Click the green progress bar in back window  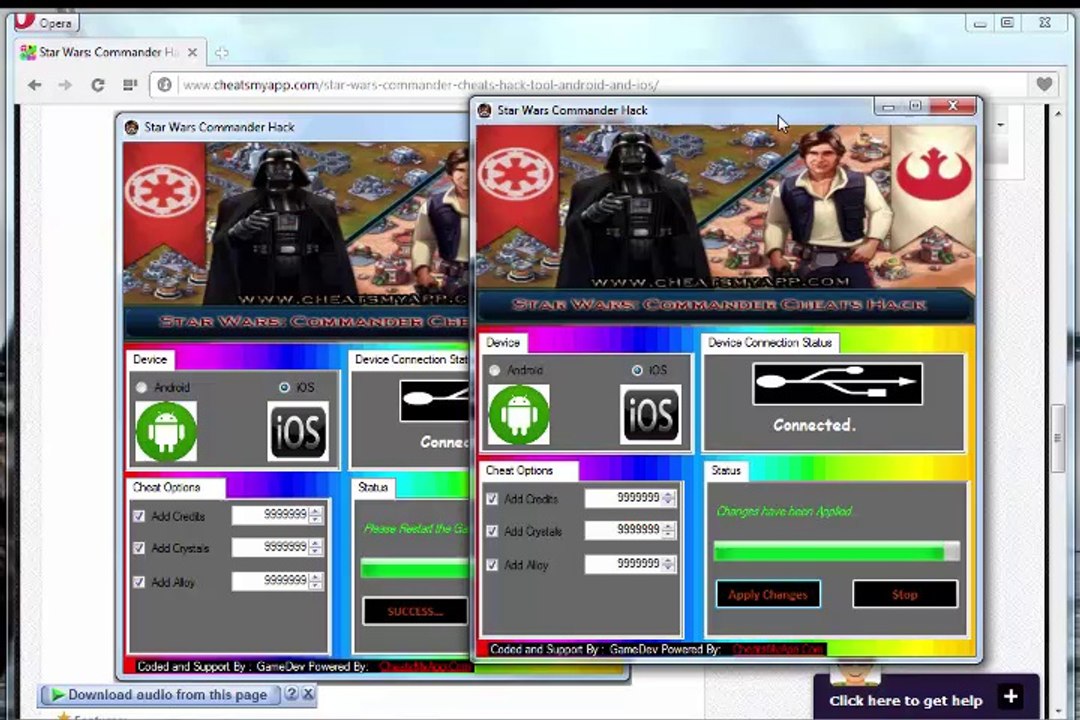click(415, 569)
